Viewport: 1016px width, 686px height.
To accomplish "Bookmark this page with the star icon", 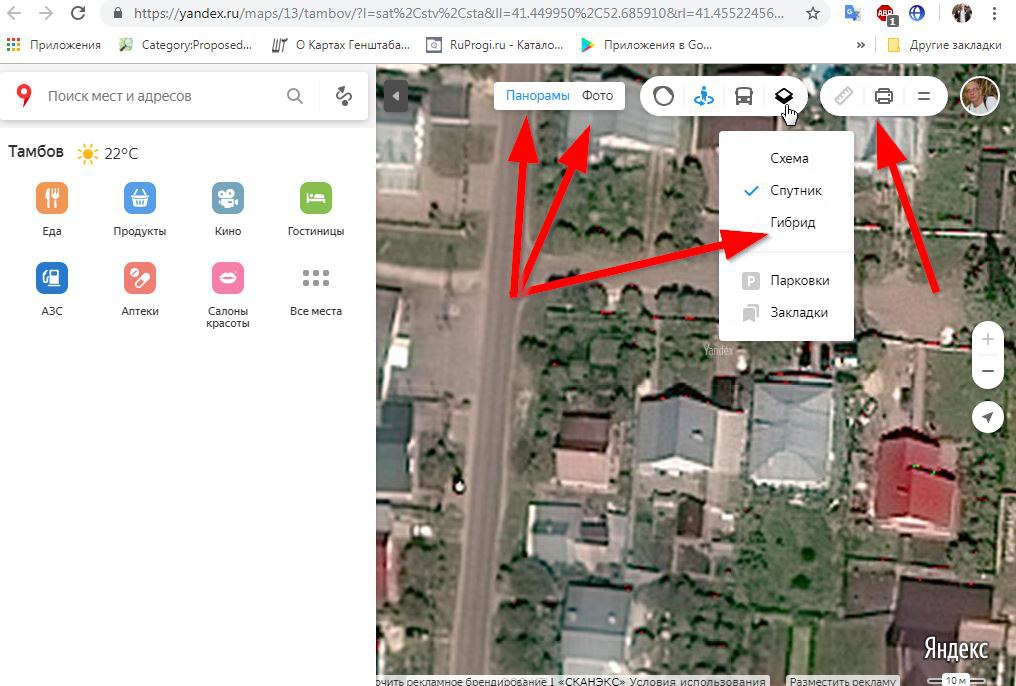I will (813, 13).
